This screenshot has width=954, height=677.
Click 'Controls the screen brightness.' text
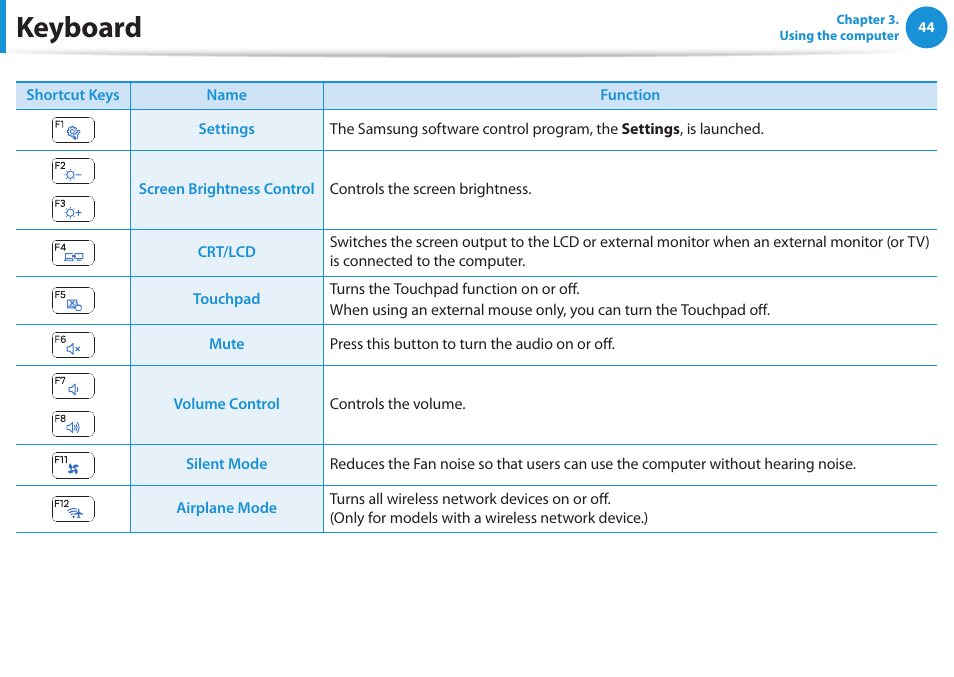pyautogui.click(x=431, y=189)
